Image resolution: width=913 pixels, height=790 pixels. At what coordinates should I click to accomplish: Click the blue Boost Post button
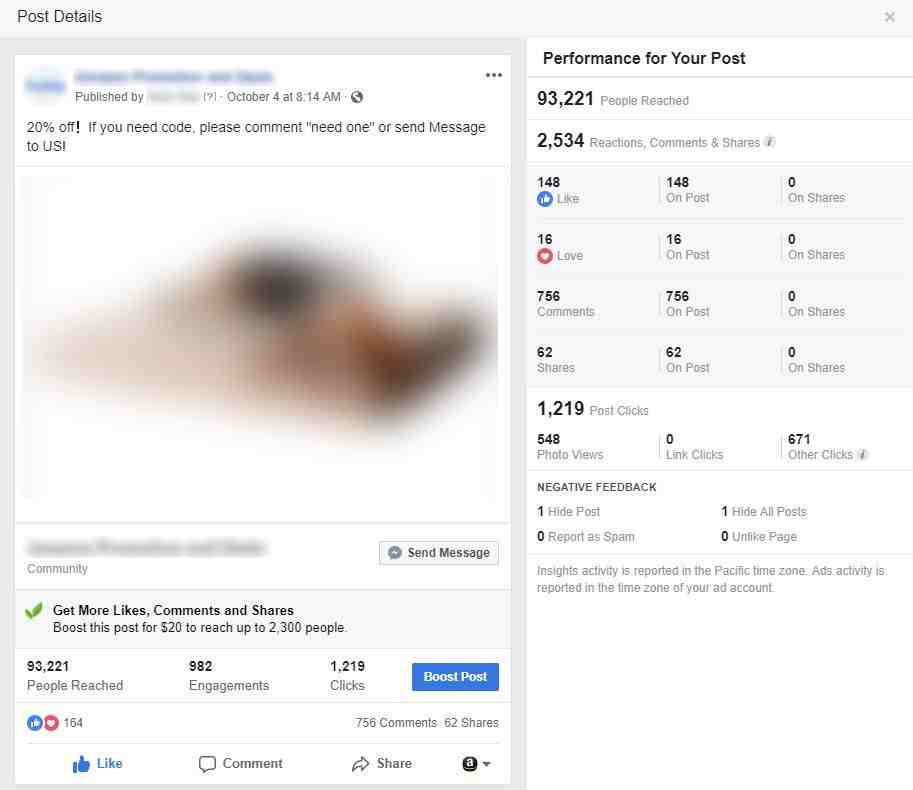[455, 676]
